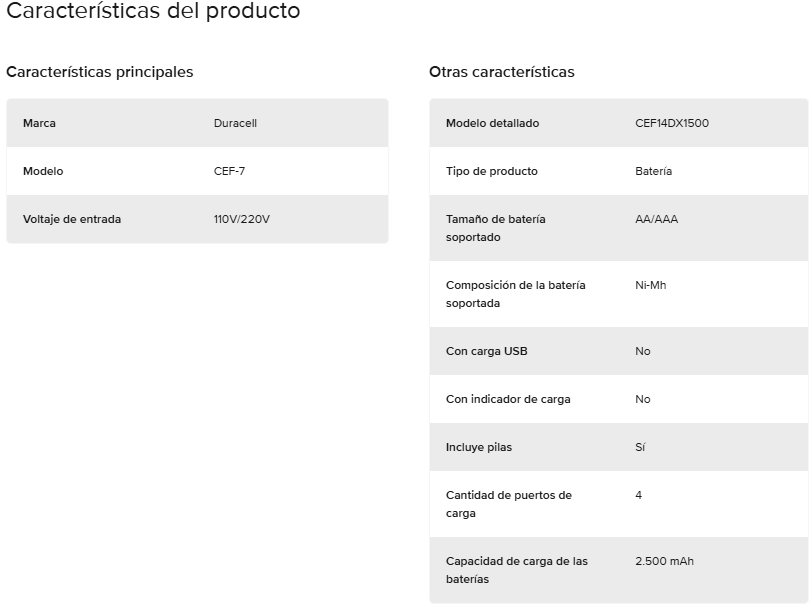
Task: Click the 'Con carga USB' label
Action: (x=486, y=351)
